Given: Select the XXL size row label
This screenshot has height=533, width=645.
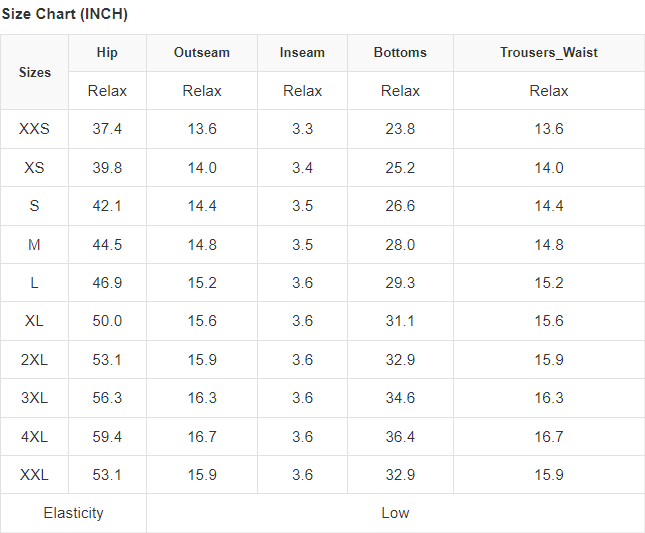Looking at the screenshot, I should coord(34,475).
